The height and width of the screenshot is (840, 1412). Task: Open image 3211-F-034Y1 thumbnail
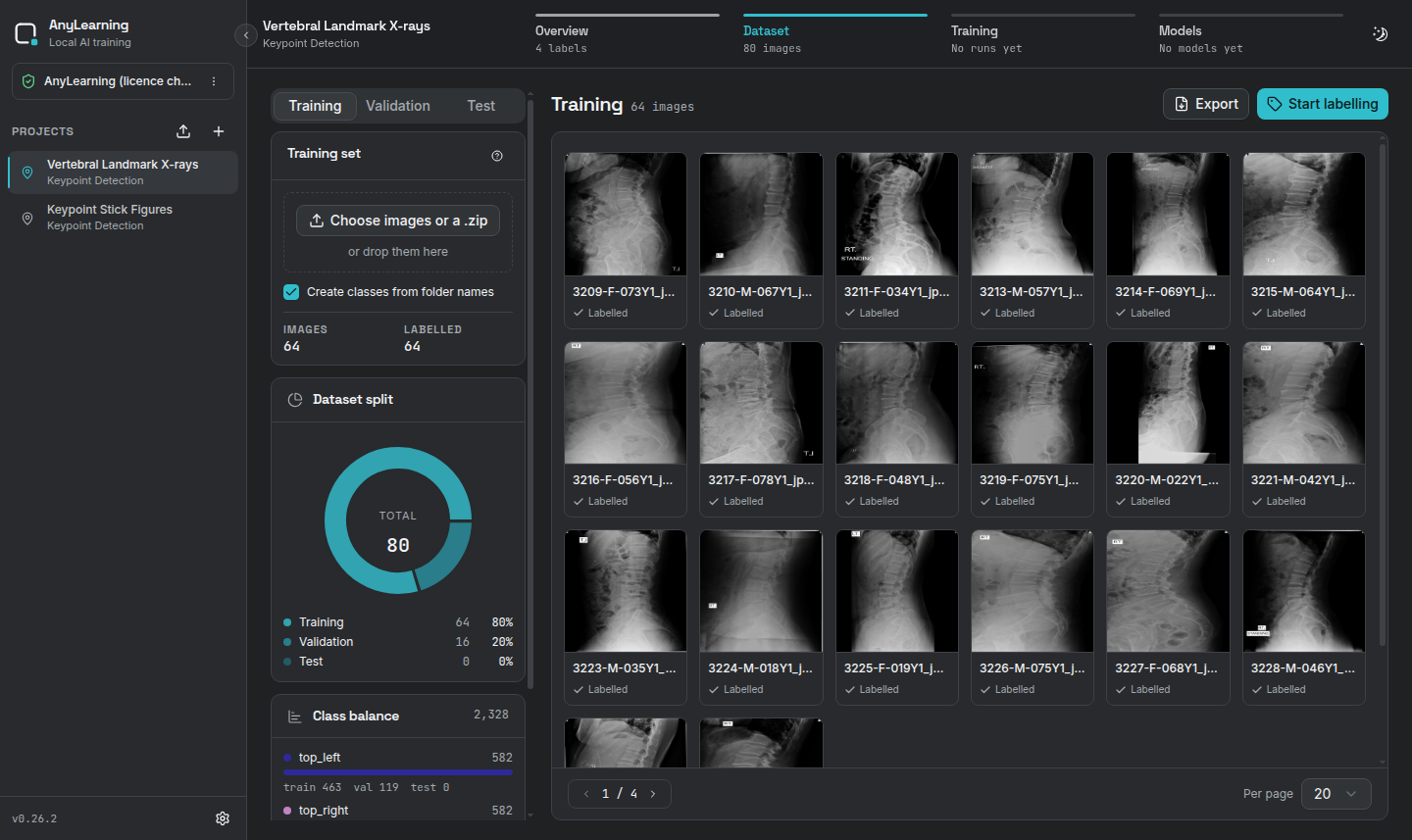tap(897, 214)
